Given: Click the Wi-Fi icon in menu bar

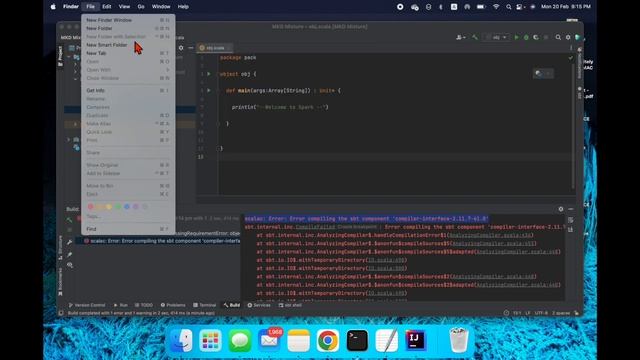Looking at the screenshot, I should coord(496,7).
